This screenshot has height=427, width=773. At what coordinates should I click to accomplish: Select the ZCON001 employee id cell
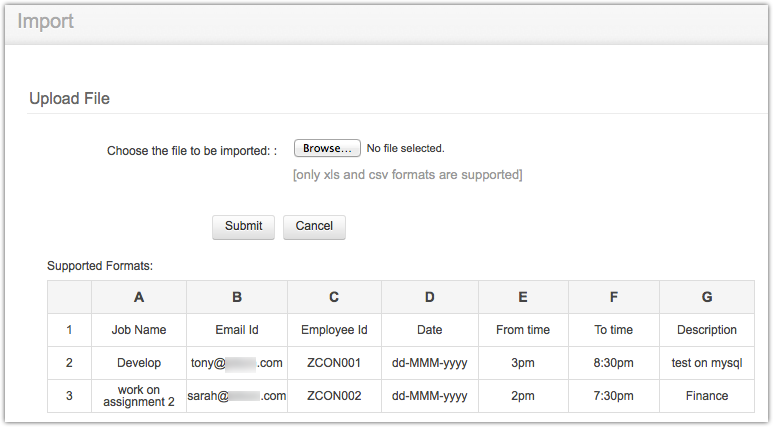334,363
